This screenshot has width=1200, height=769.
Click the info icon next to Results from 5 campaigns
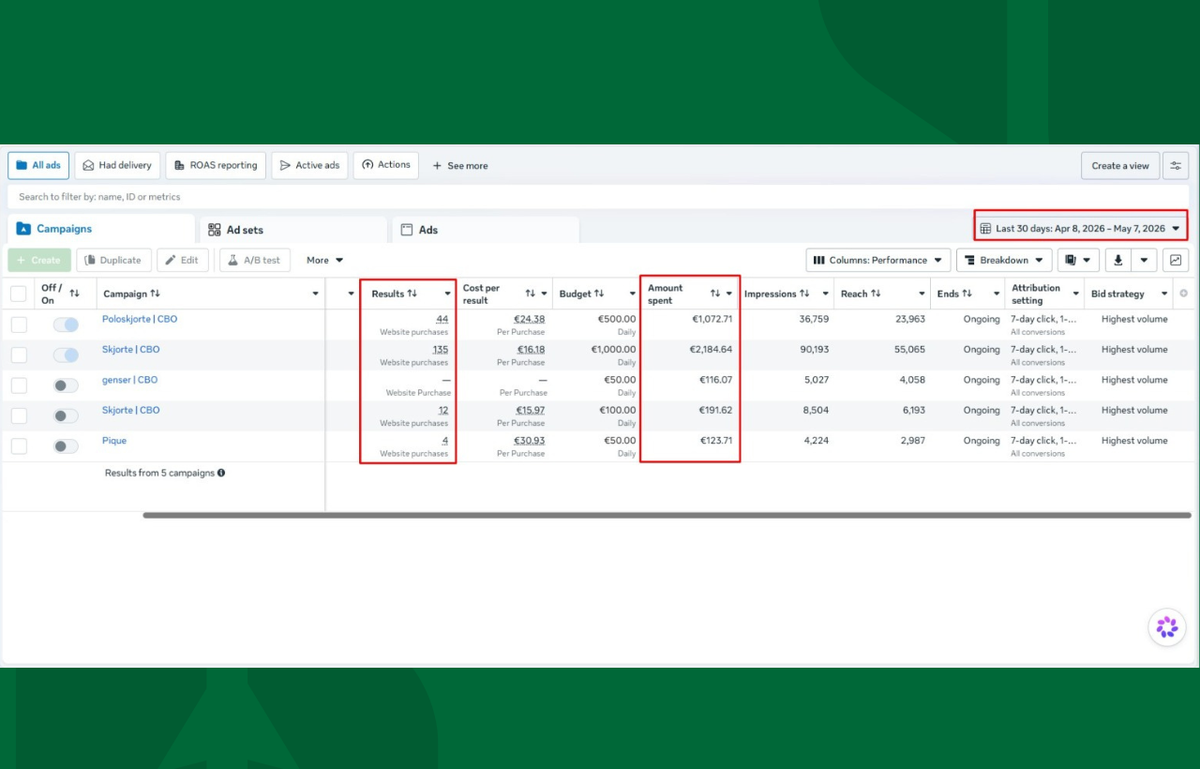tap(221, 473)
